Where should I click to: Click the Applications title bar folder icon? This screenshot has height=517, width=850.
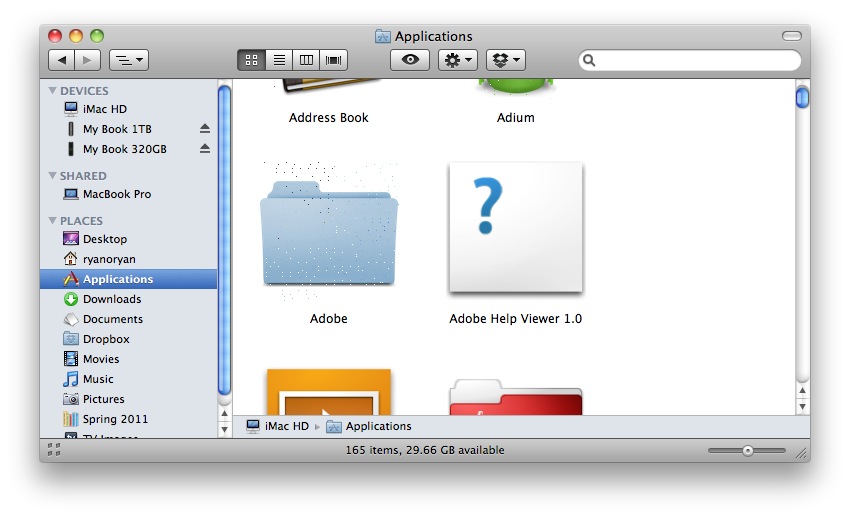[383, 36]
